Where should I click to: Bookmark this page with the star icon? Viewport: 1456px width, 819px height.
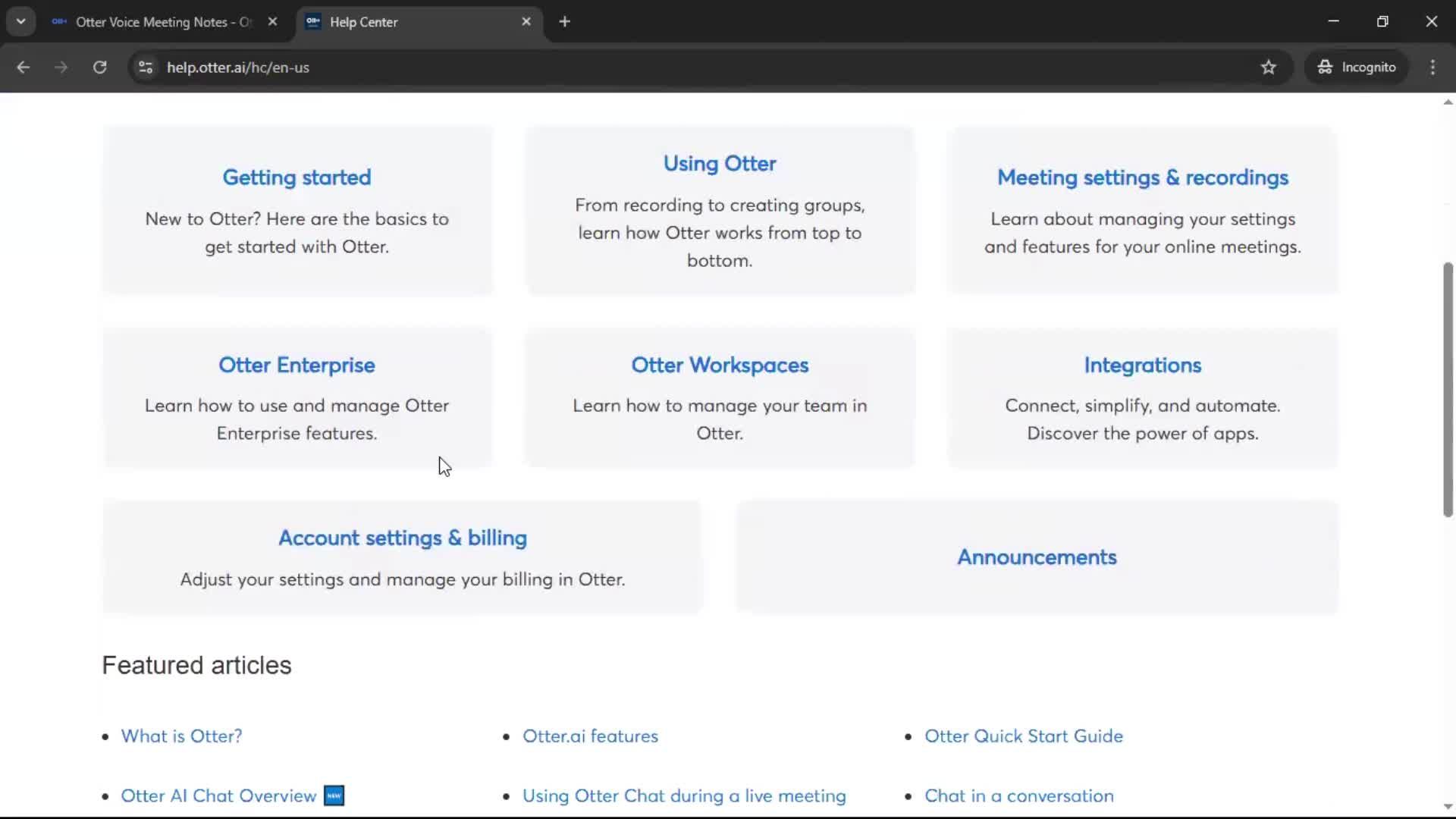point(1268,67)
